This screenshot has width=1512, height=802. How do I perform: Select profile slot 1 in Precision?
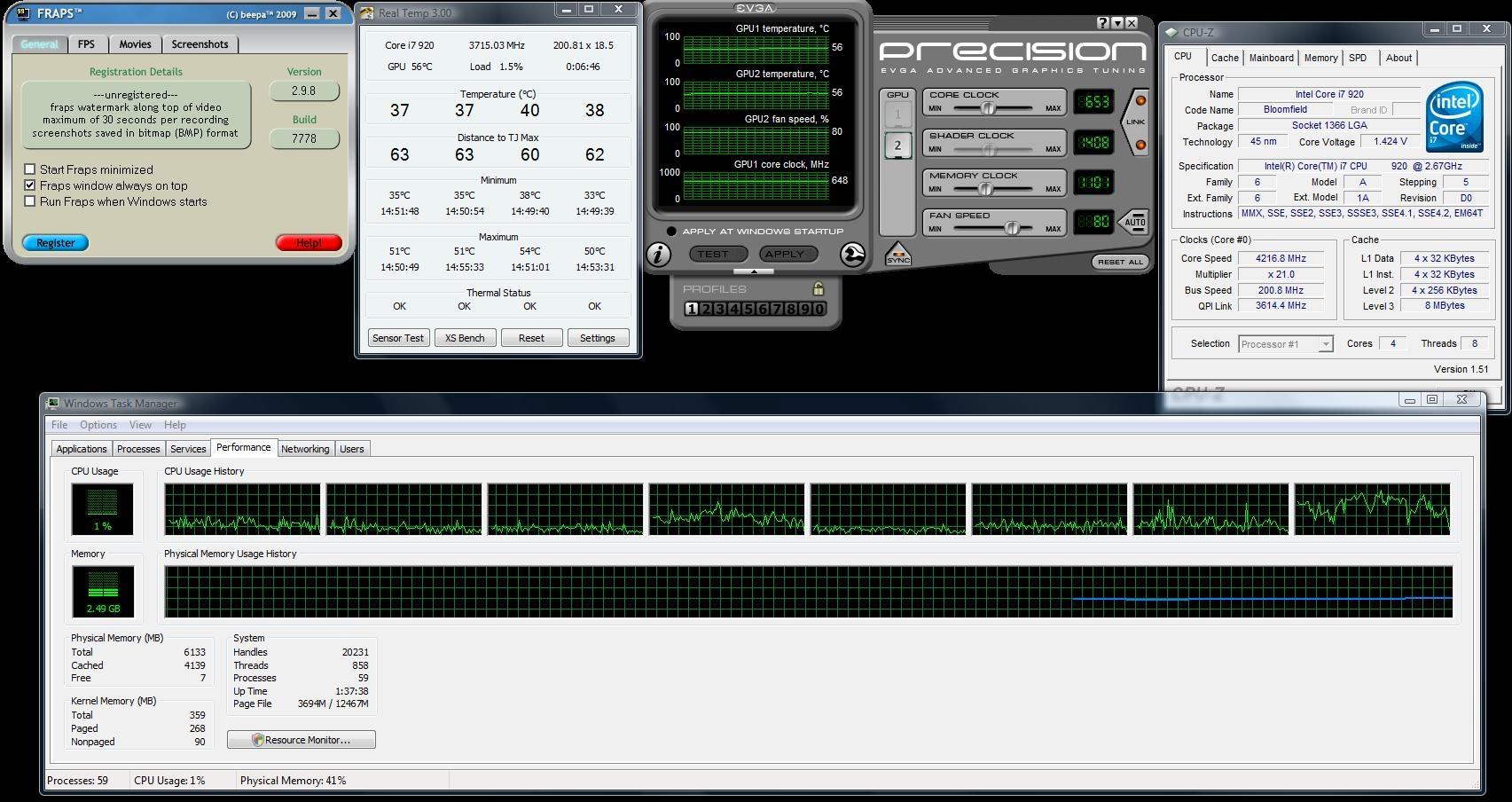pyautogui.click(x=692, y=309)
